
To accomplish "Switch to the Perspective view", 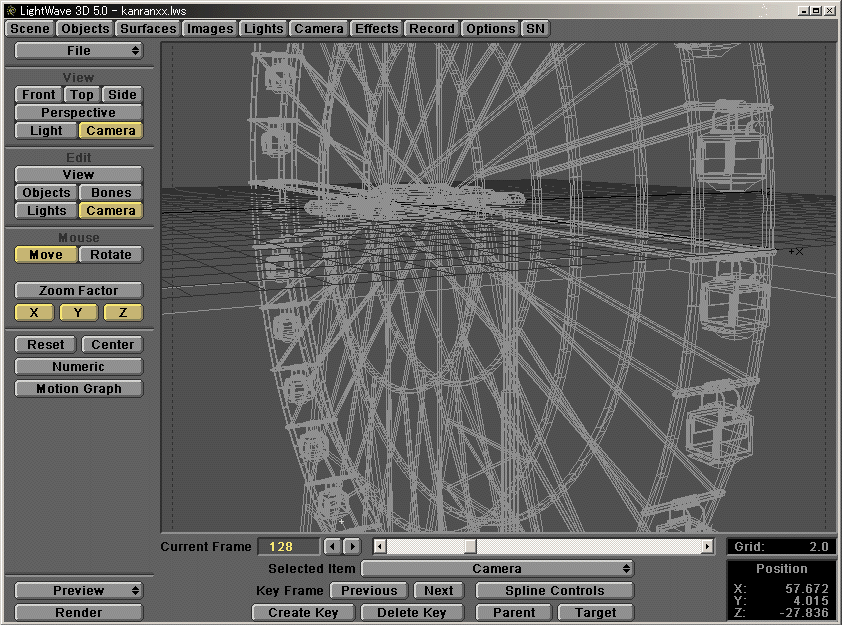I will point(78,112).
